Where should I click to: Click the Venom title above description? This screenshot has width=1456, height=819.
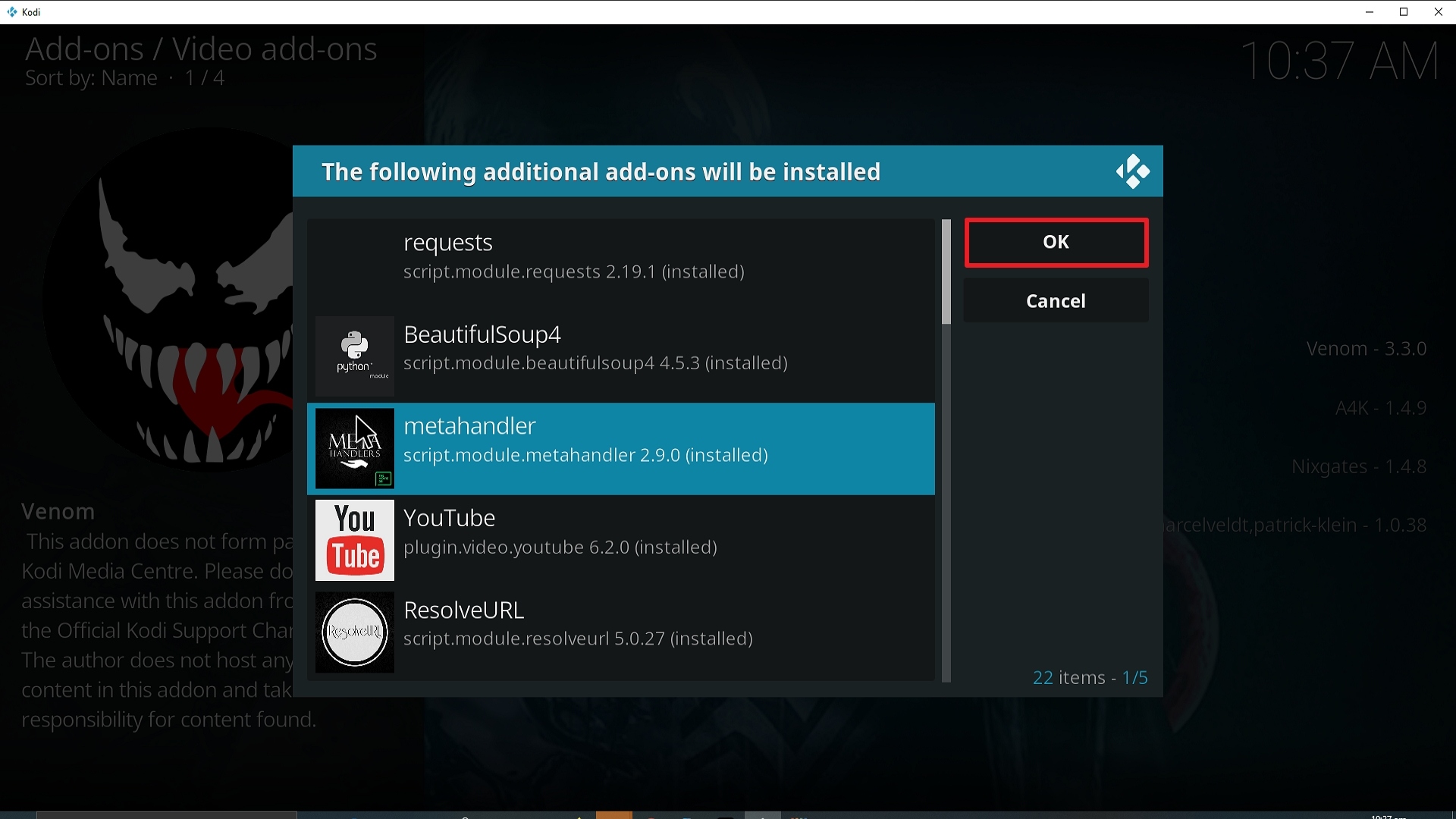coord(58,512)
